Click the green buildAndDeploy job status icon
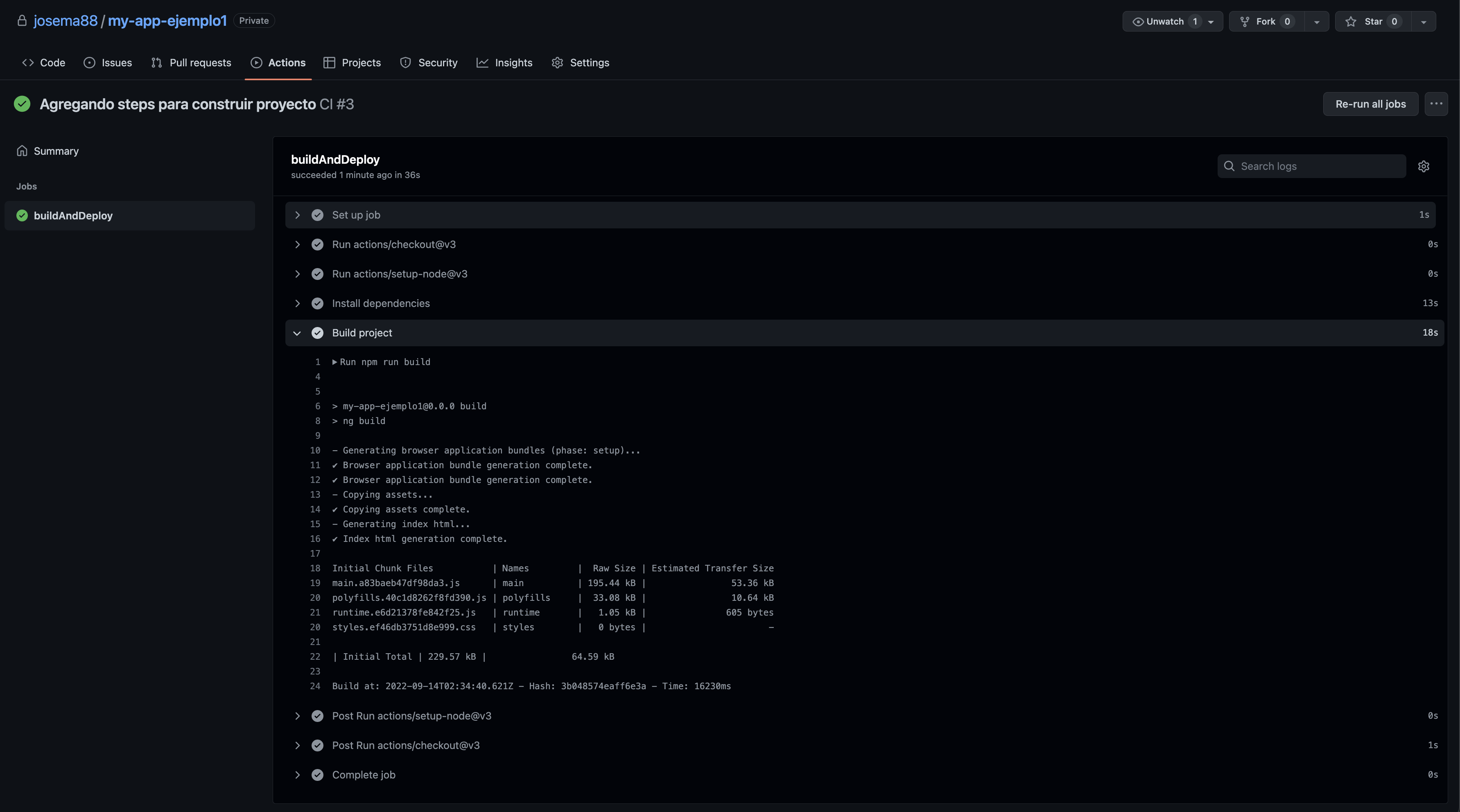Image resolution: width=1460 pixels, height=812 pixels. coord(22,215)
